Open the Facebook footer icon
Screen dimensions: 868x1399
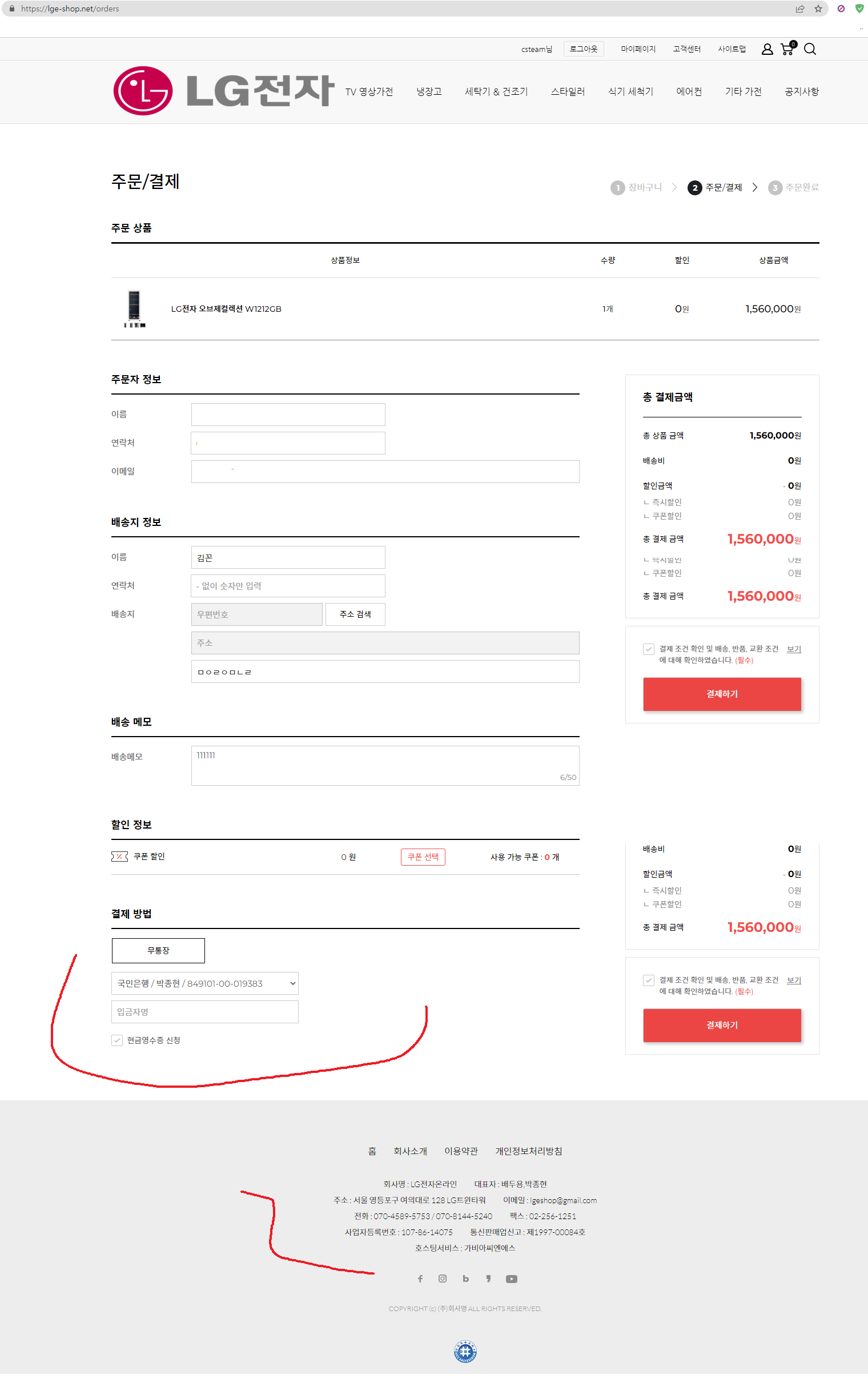(420, 1279)
